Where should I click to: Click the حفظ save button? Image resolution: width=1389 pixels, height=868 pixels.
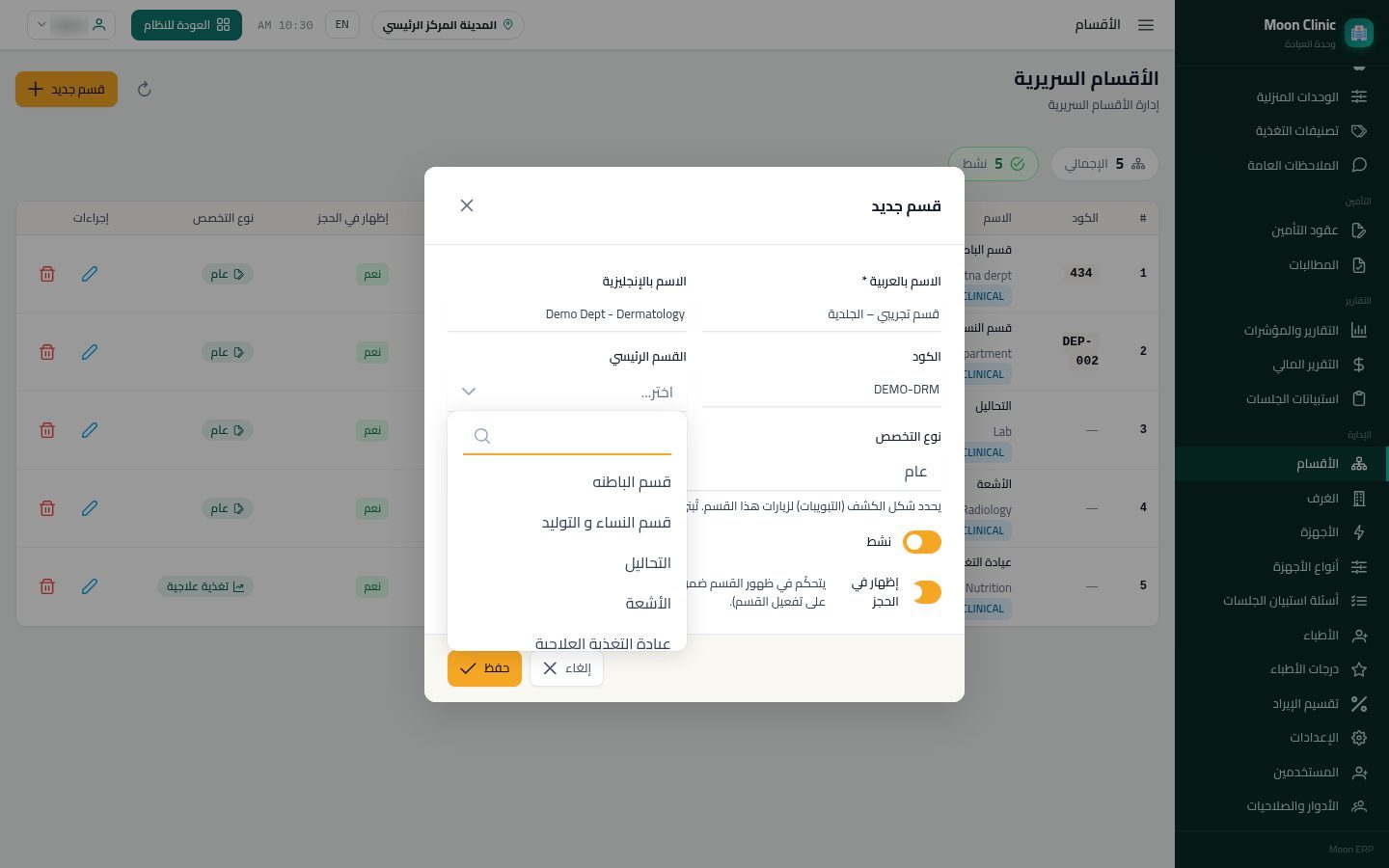pyautogui.click(x=484, y=668)
